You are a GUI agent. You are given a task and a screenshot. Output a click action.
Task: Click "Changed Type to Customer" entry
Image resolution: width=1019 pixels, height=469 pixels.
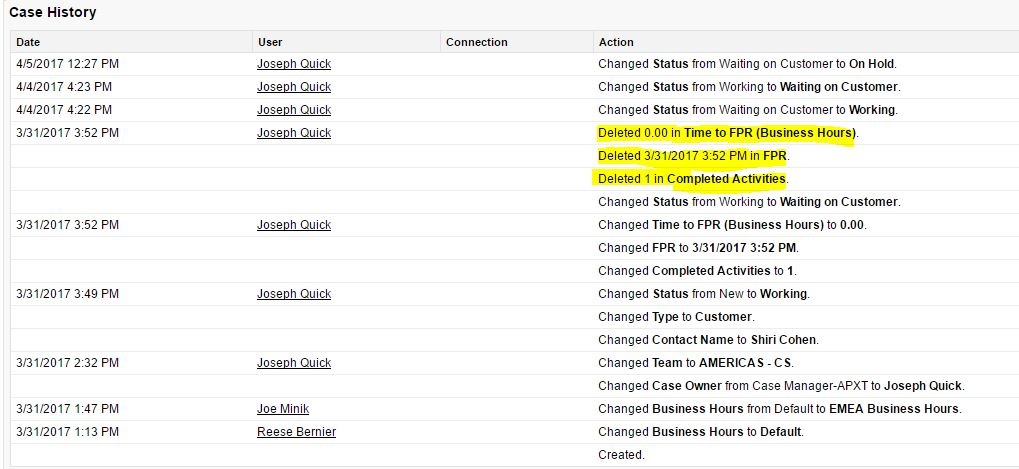click(675, 317)
